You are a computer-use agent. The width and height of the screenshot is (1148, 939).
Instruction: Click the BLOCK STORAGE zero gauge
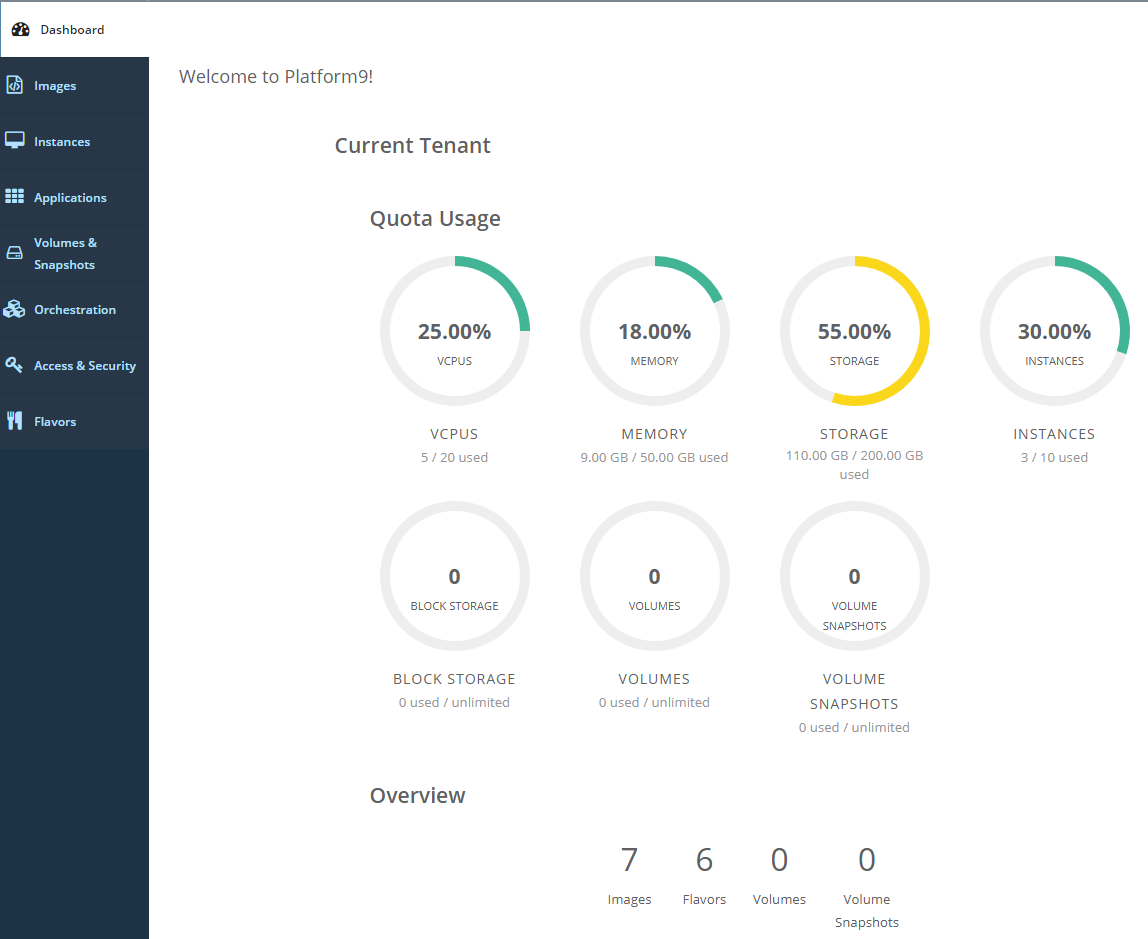click(x=455, y=576)
